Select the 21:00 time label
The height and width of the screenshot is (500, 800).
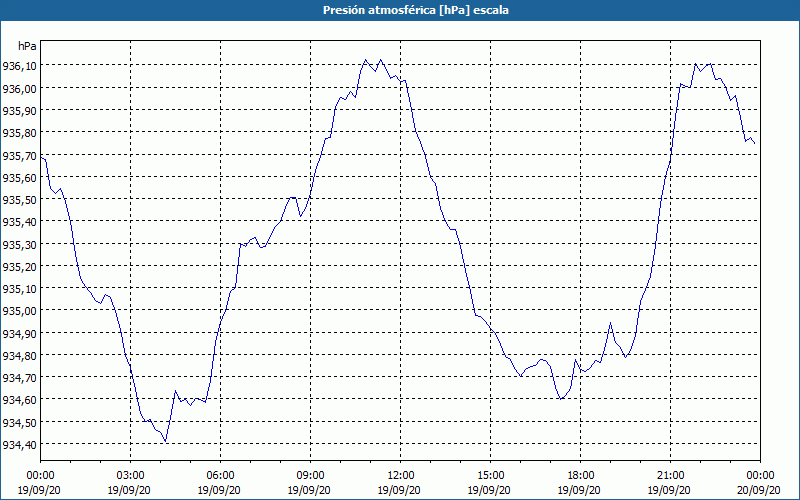click(x=670, y=476)
